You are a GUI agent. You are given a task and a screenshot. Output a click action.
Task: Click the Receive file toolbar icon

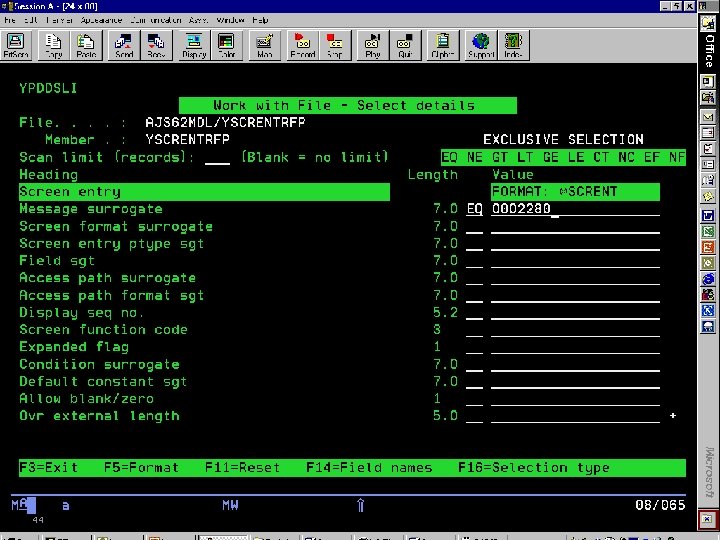pyautogui.click(x=156, y=45)
